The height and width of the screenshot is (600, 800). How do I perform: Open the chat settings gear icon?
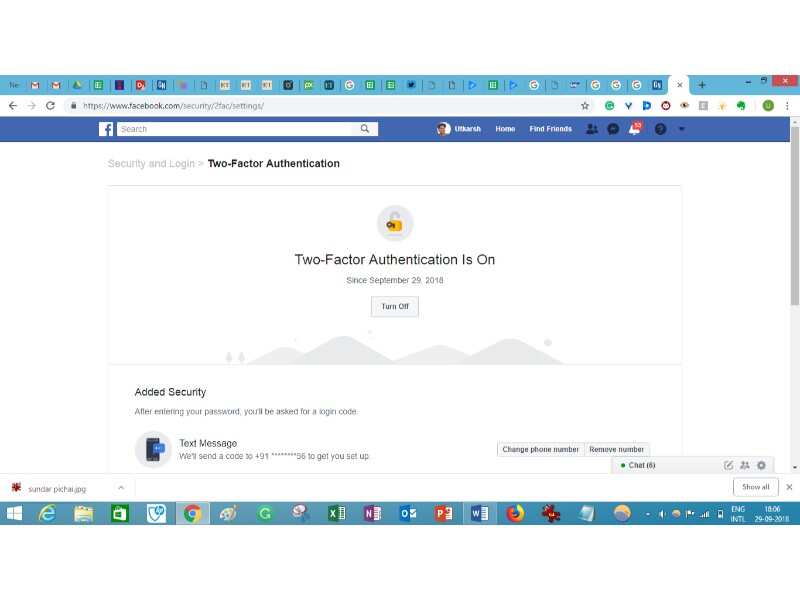coord(761,465)
